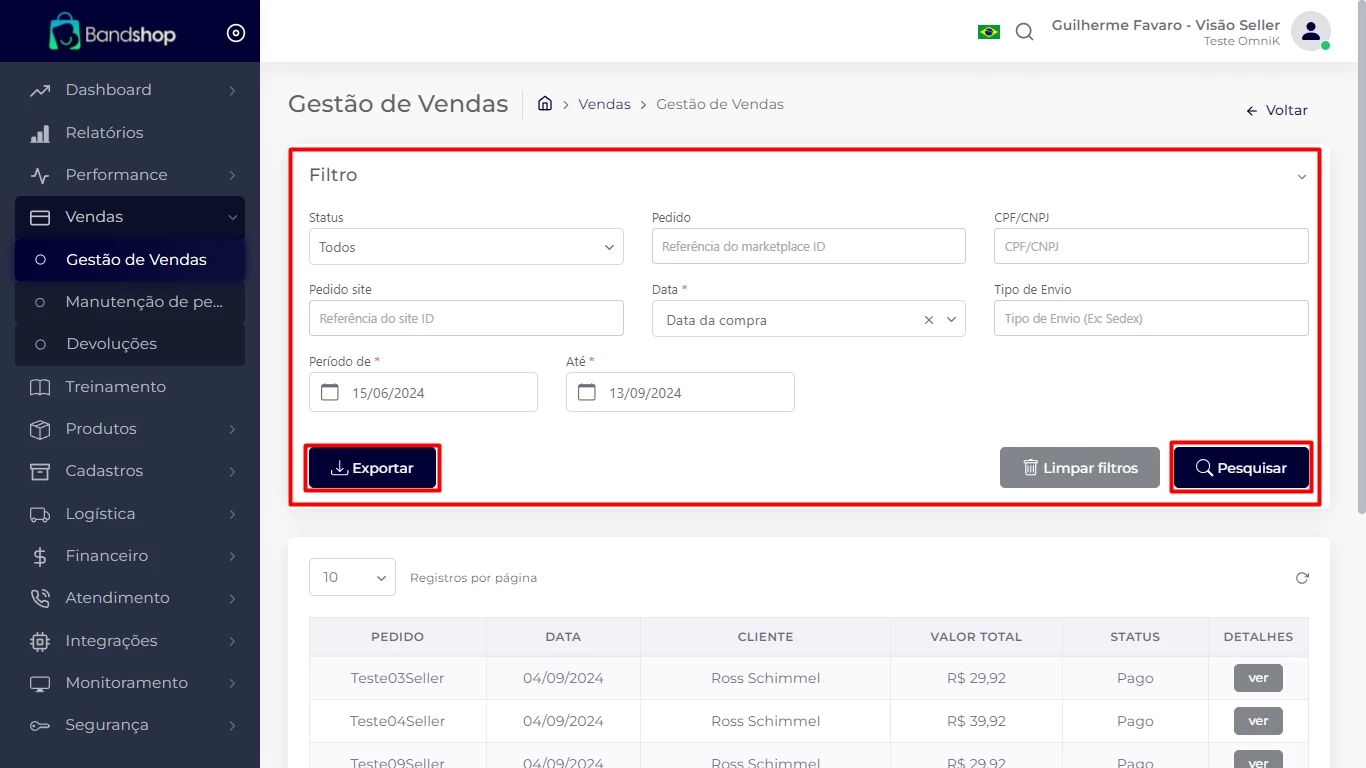Click the Brazil flag language icon
The height and width of the screenshot is (768, 1366).
(988, 32)
